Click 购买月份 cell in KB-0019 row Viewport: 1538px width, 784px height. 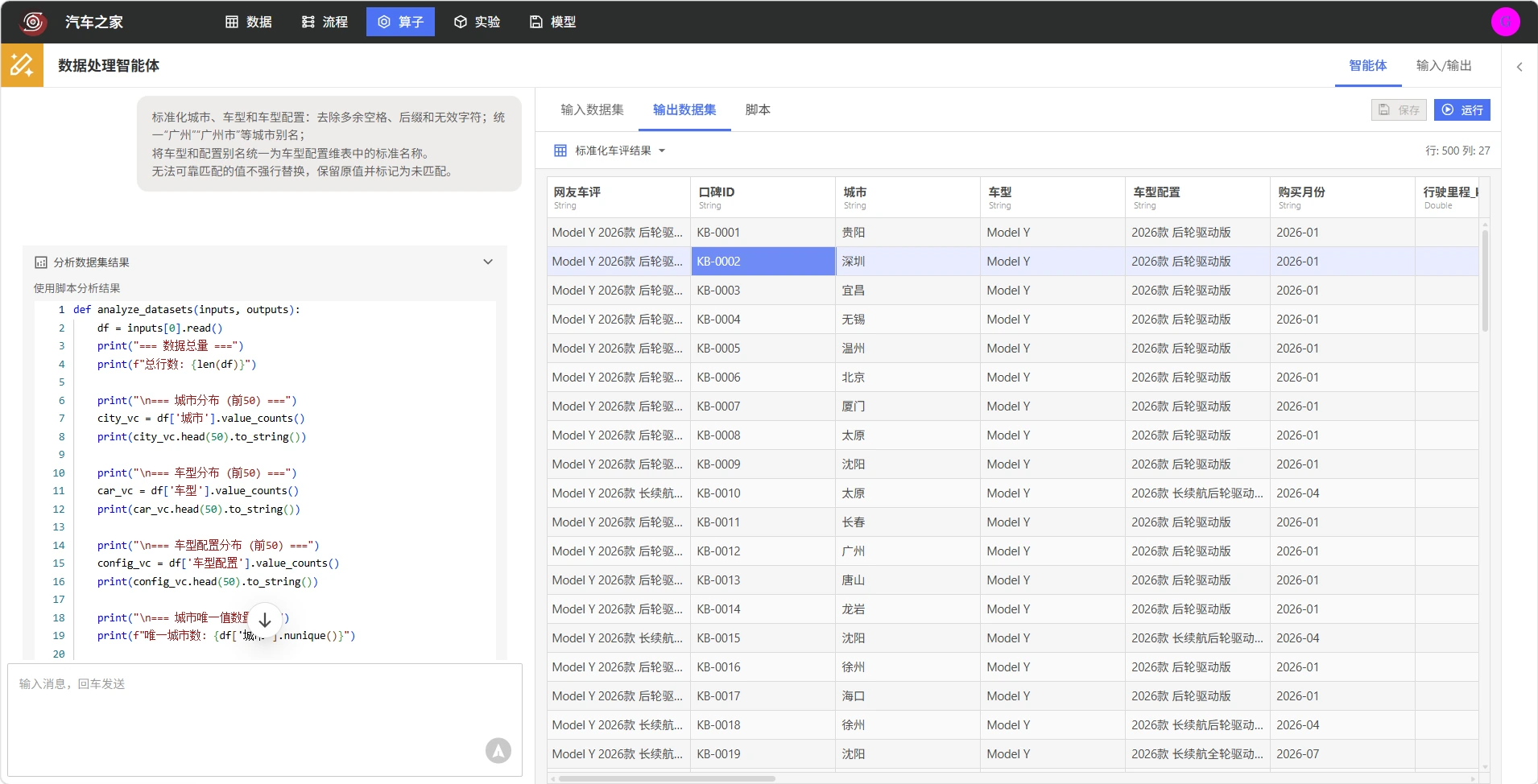1343,754
